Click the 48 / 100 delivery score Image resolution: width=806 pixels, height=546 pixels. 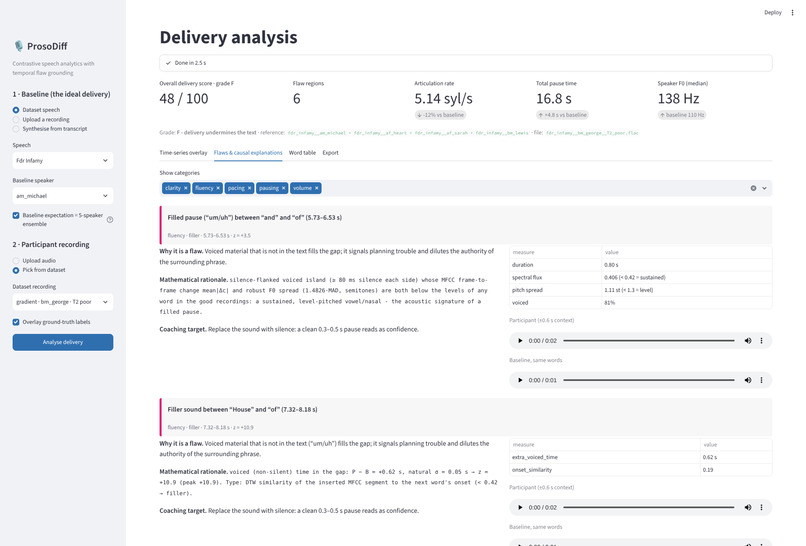[184, 99]
